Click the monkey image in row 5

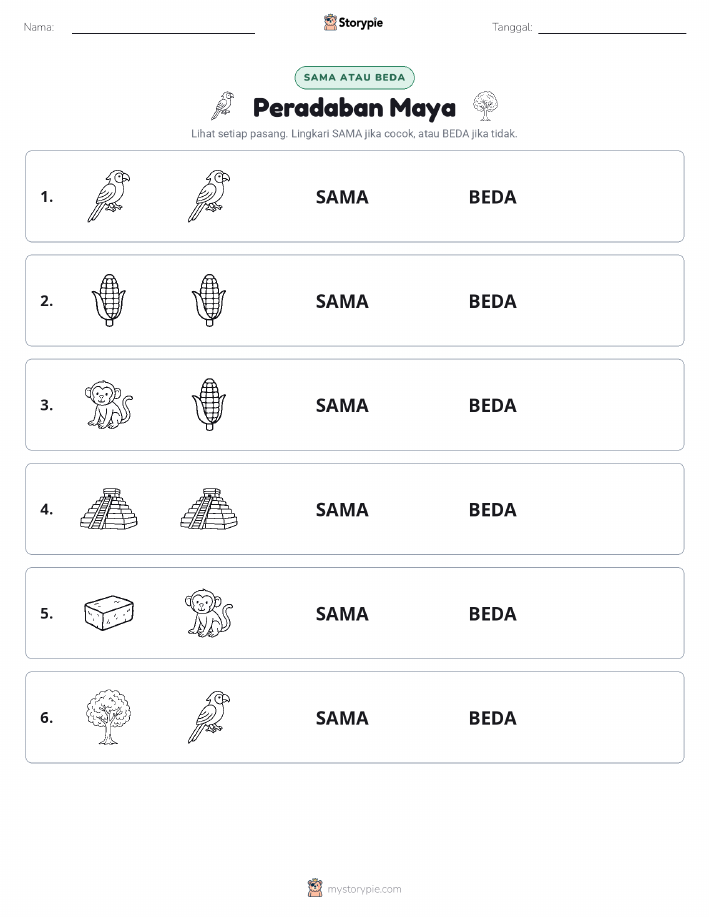click(209, 613)
